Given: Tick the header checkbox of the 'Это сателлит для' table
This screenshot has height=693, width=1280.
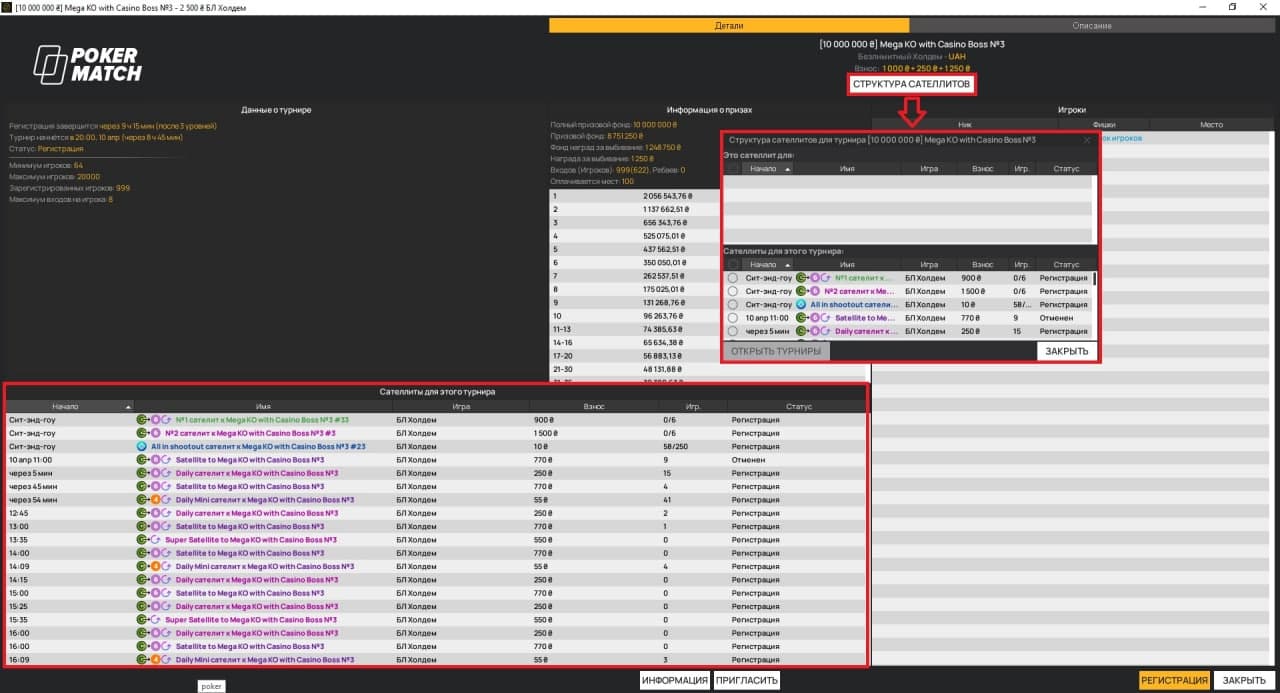Looking at the screenshot, I should point(733,169).
